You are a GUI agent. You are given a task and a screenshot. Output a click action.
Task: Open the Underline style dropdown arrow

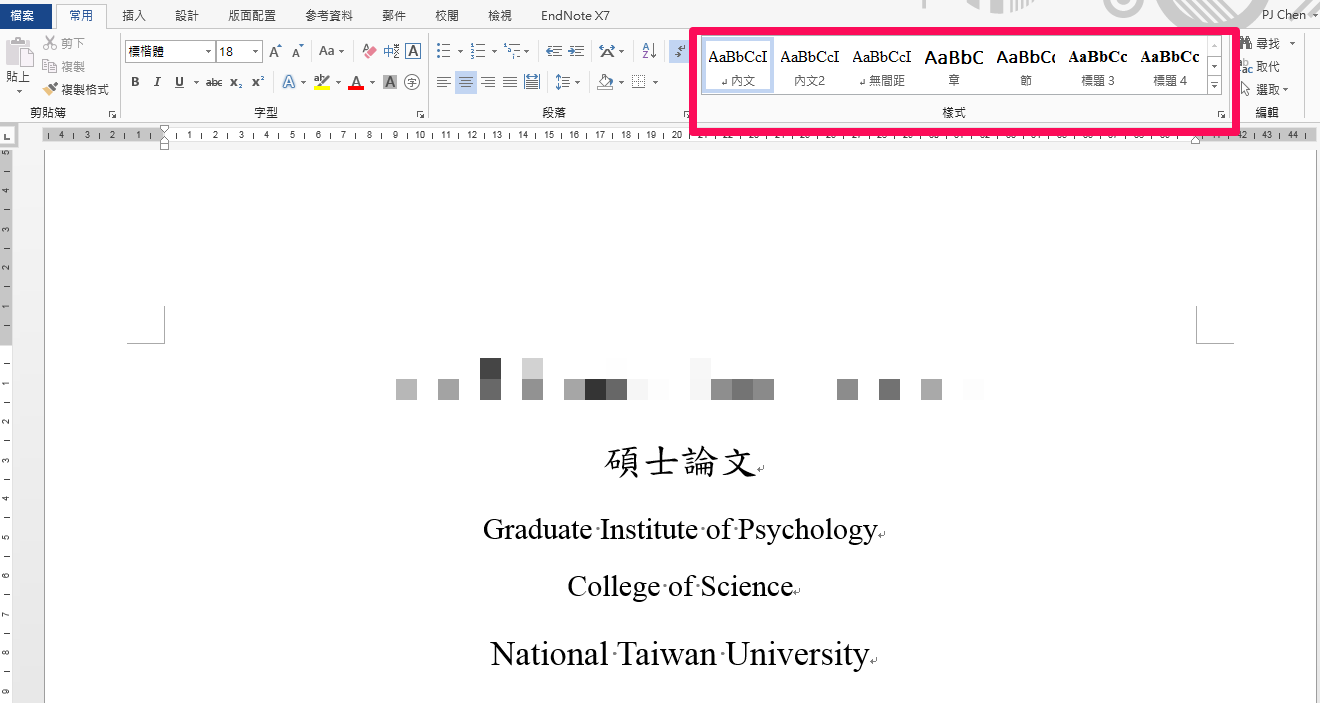196,82
